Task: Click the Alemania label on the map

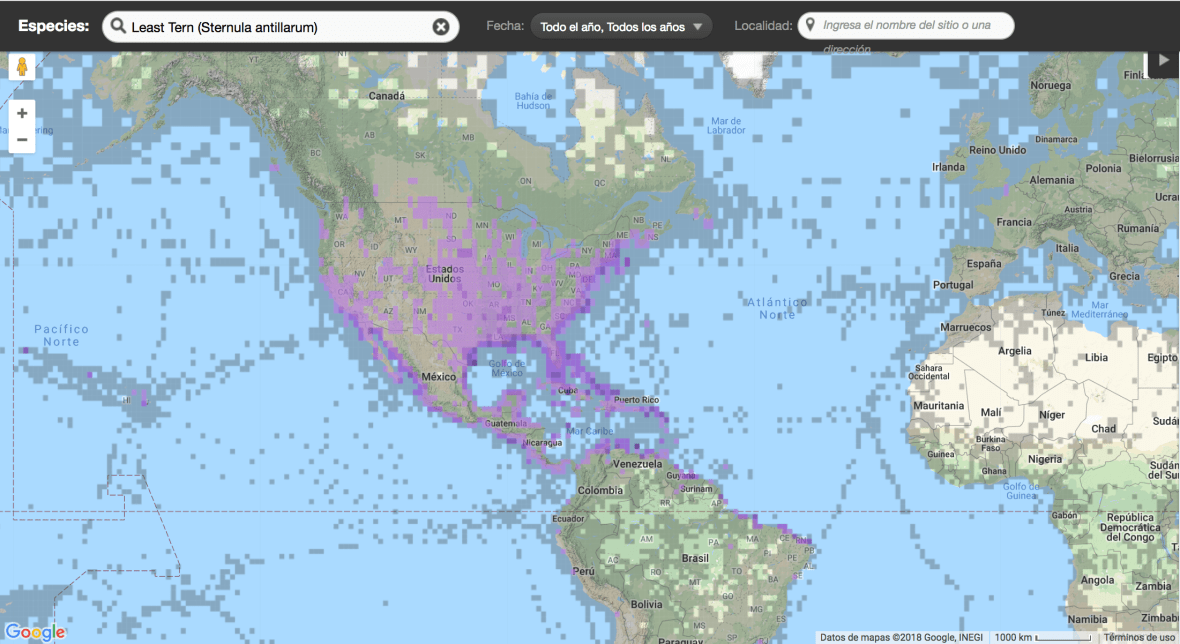Action: click(x=1052, y=181)
